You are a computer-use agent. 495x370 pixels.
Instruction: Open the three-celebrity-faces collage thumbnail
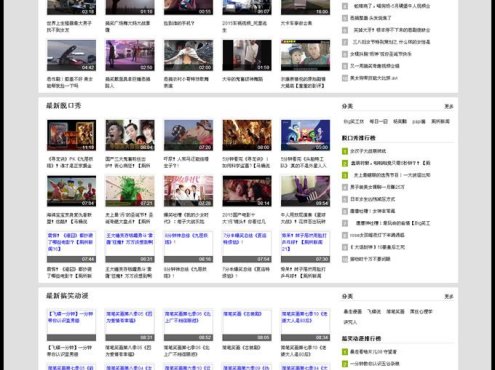pos(130,135)
